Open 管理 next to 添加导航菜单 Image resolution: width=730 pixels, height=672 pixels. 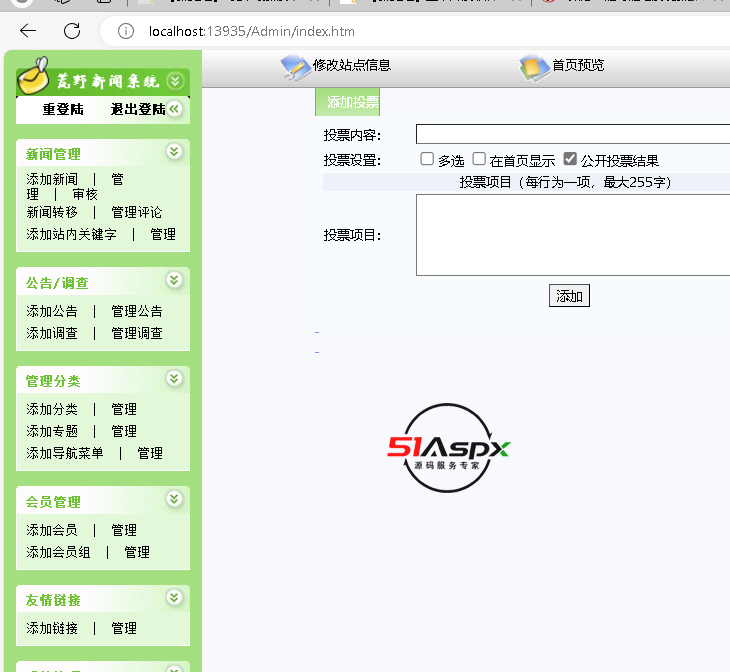pos(150,453)
